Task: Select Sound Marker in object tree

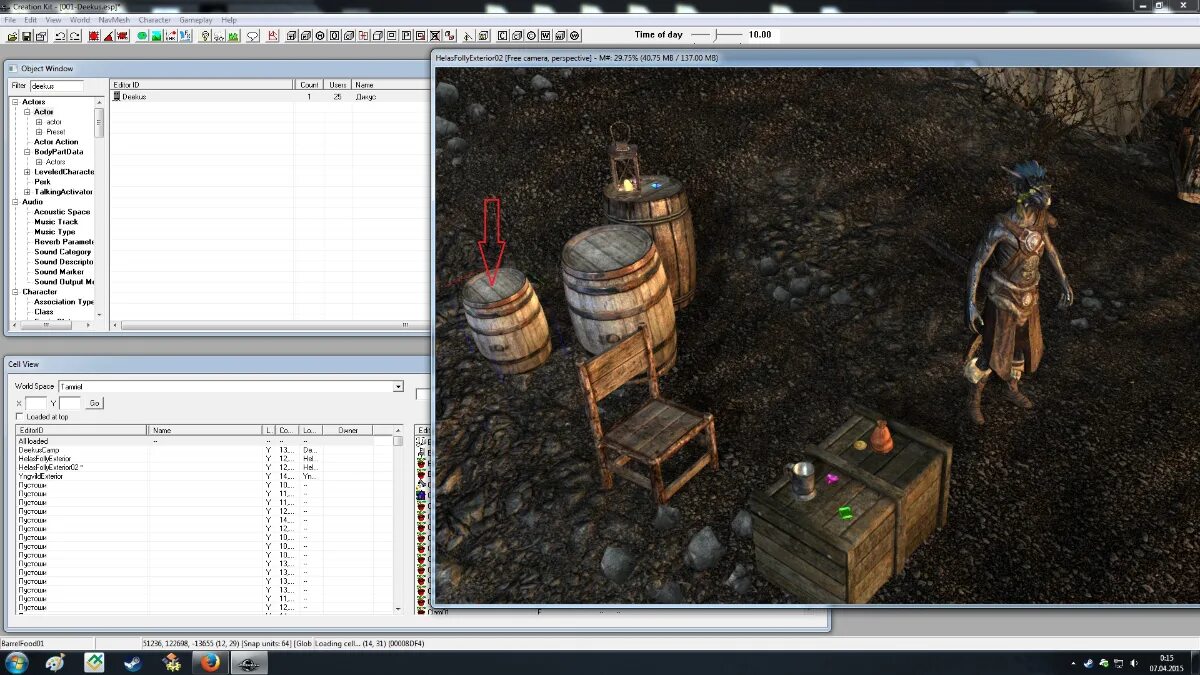Action: click(x=59, y=272)
